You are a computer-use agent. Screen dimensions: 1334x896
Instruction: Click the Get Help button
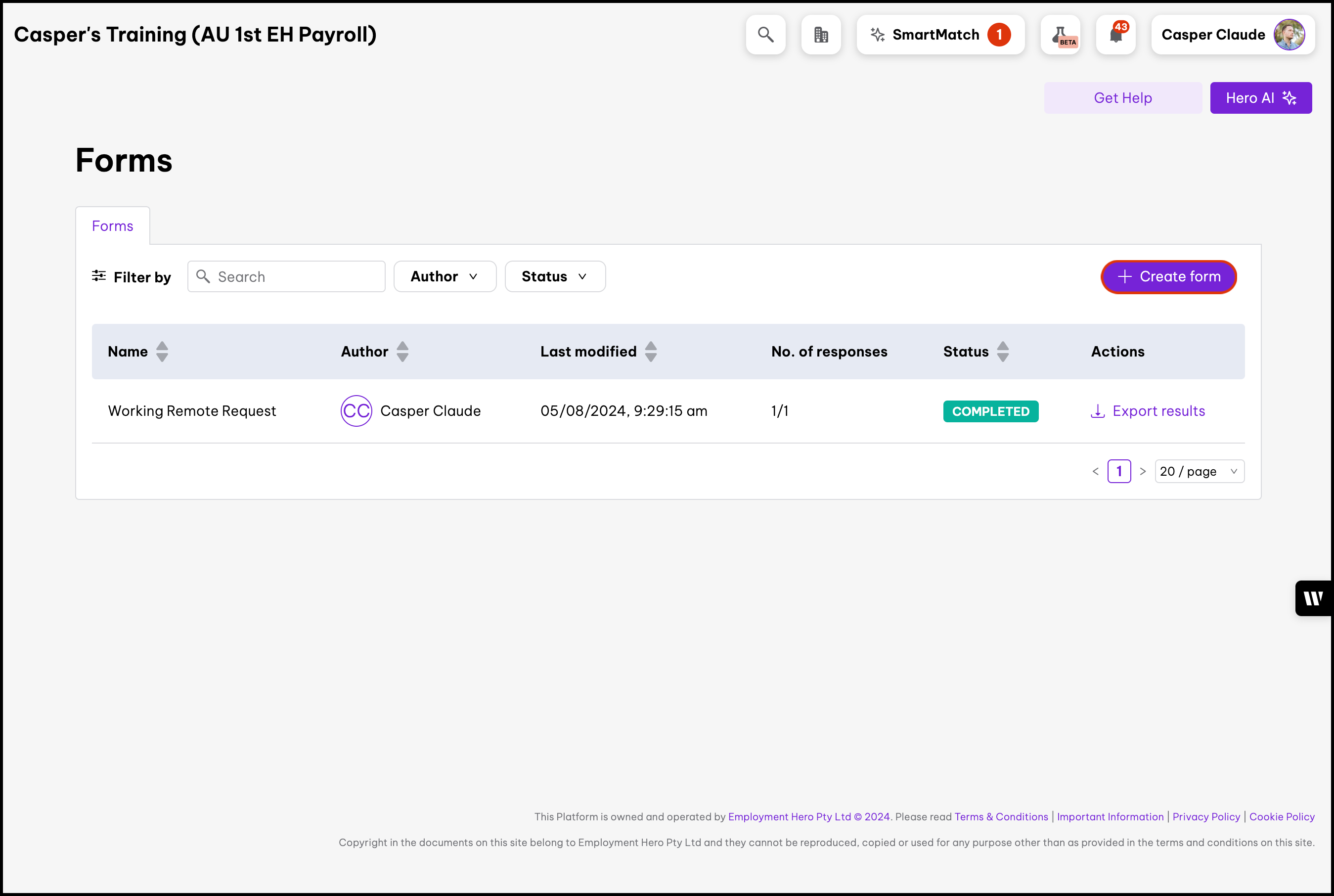[x=1122, y=98]
